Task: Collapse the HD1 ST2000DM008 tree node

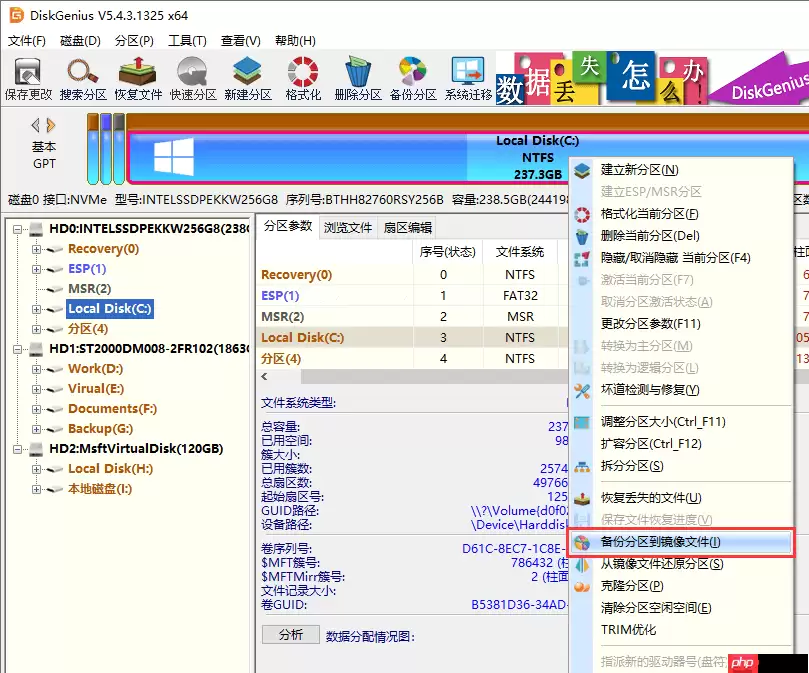Action: point(18,349)
